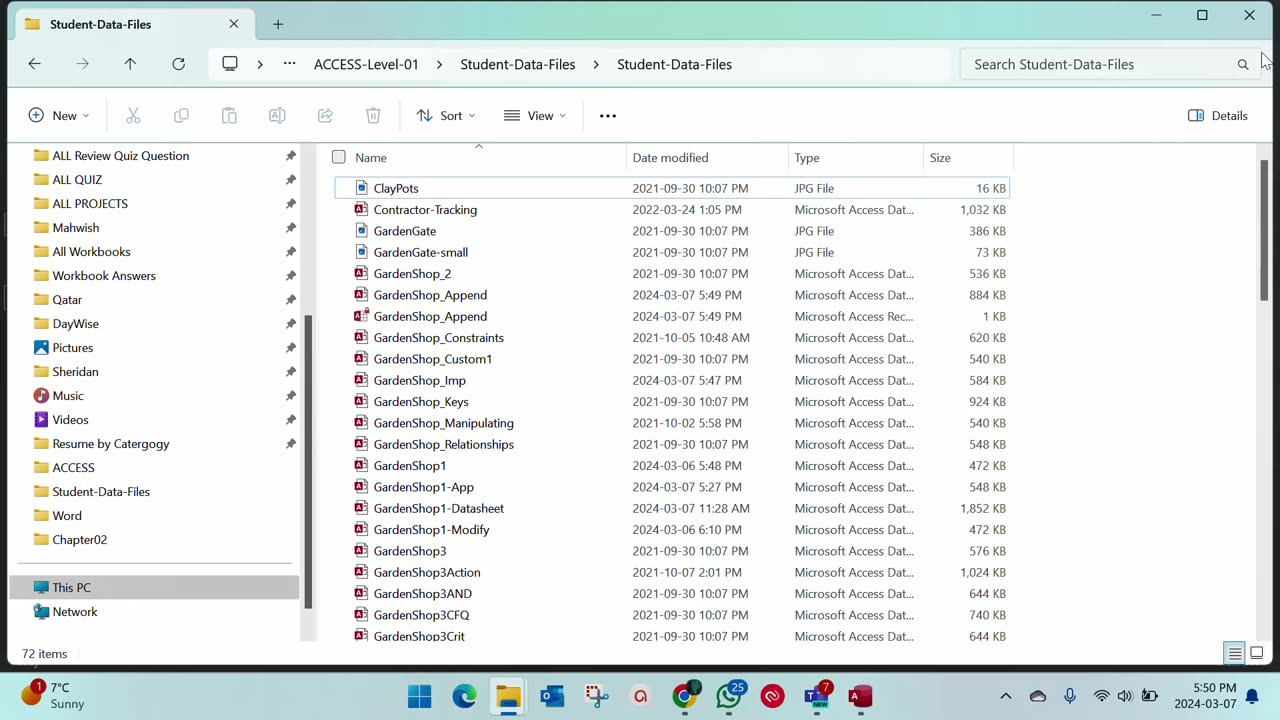Navigate up one folder level
This screenshot has height=720, width=1280.
130,64
